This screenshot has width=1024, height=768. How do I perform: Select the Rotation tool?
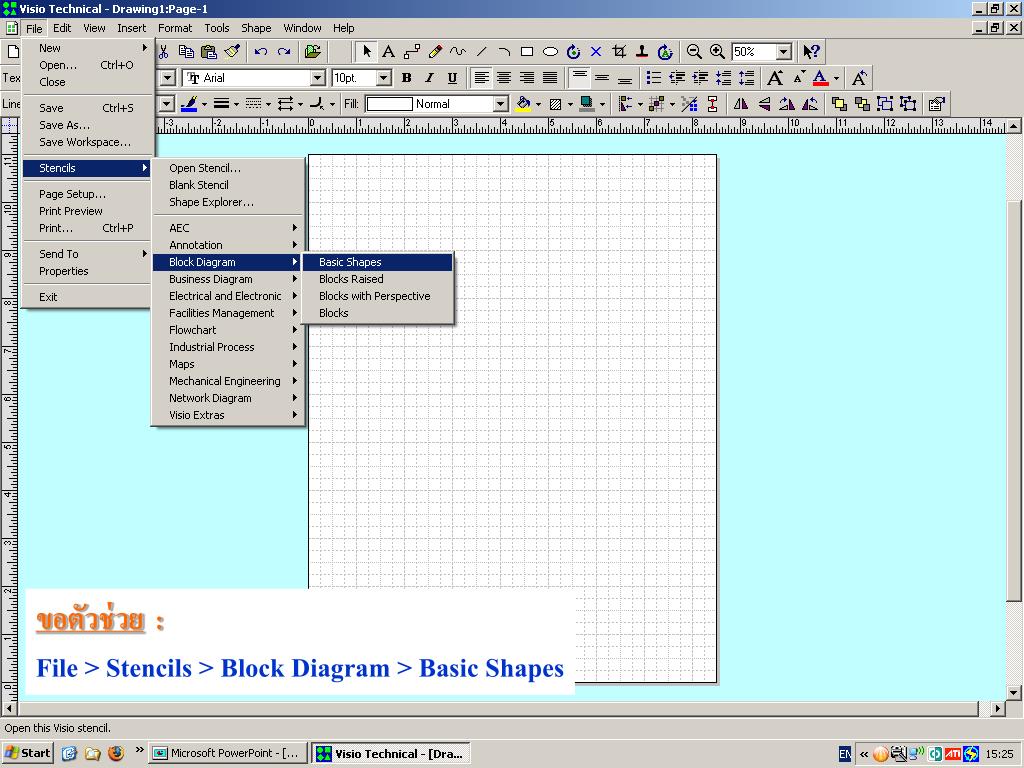point(573,52)
